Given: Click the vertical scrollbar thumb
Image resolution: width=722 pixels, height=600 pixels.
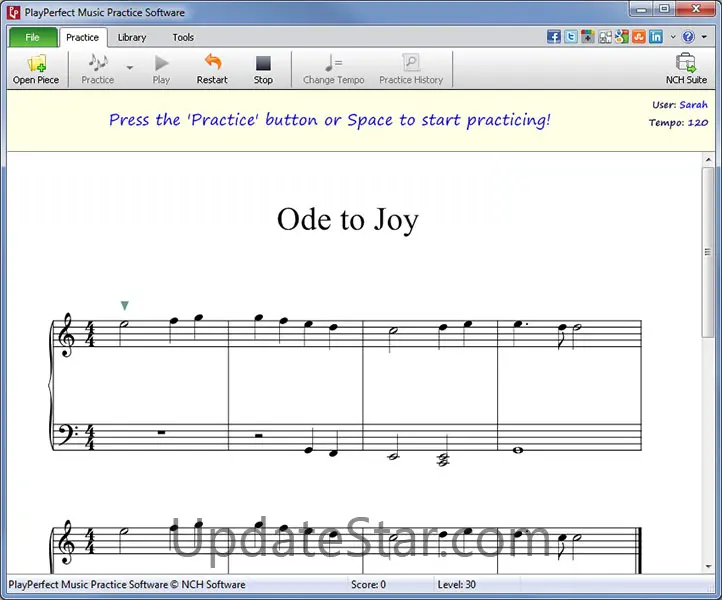Looking at the screenshot, I should [708, 252].
